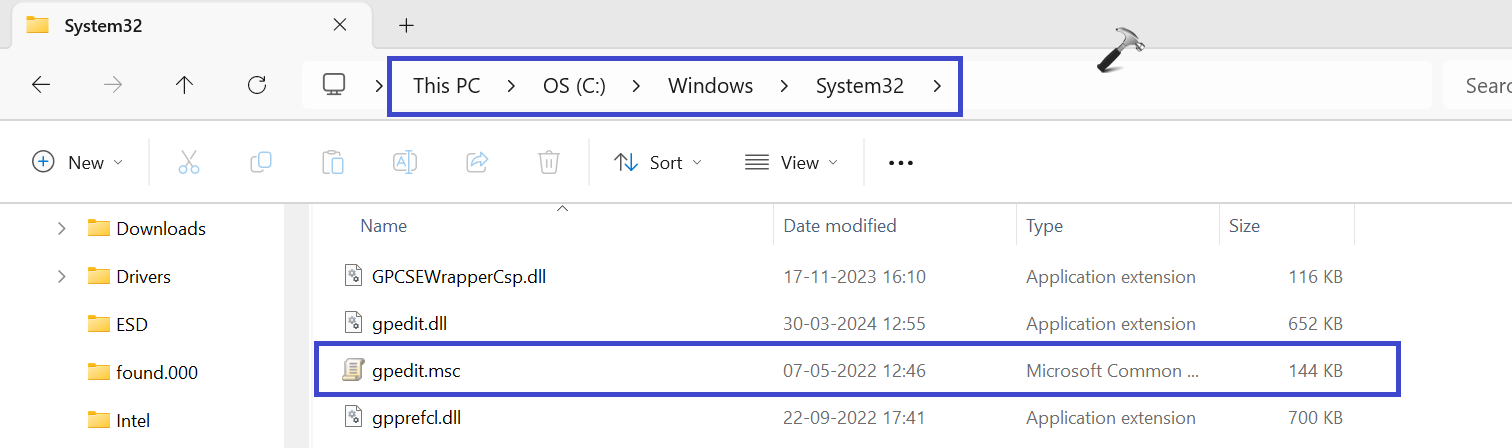Add a new File Explorer tab

point(406,25)
